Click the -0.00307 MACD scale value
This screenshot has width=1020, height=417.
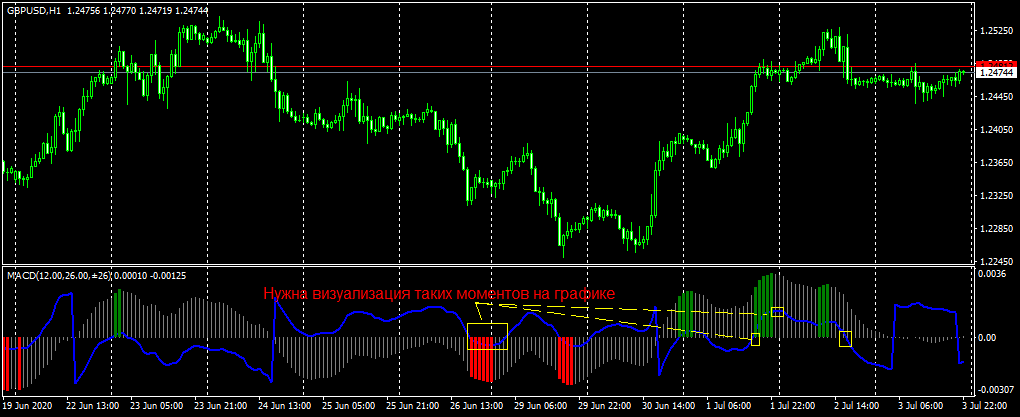pos(997,390)
